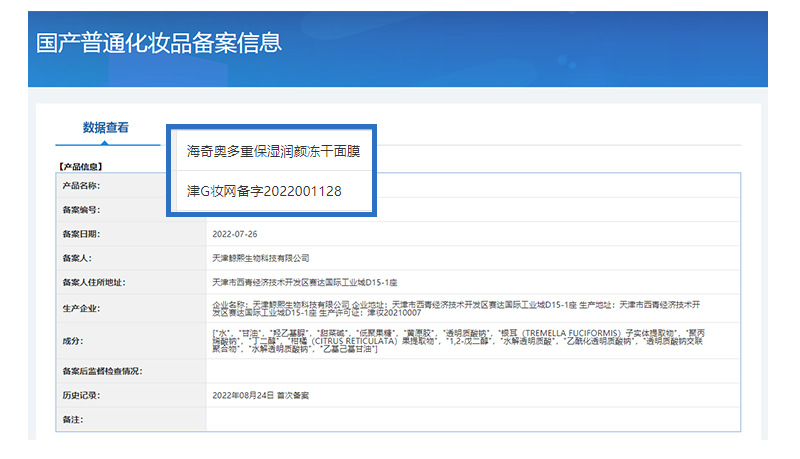The height and width of the screenshot is (459, 800).
Task: Click the 备案编号 row label
Action: (81, 210)
